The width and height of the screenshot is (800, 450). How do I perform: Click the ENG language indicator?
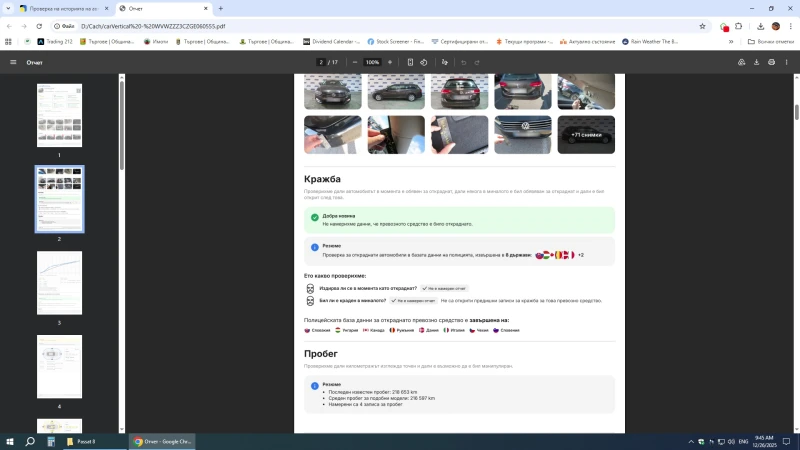point(743,441)
